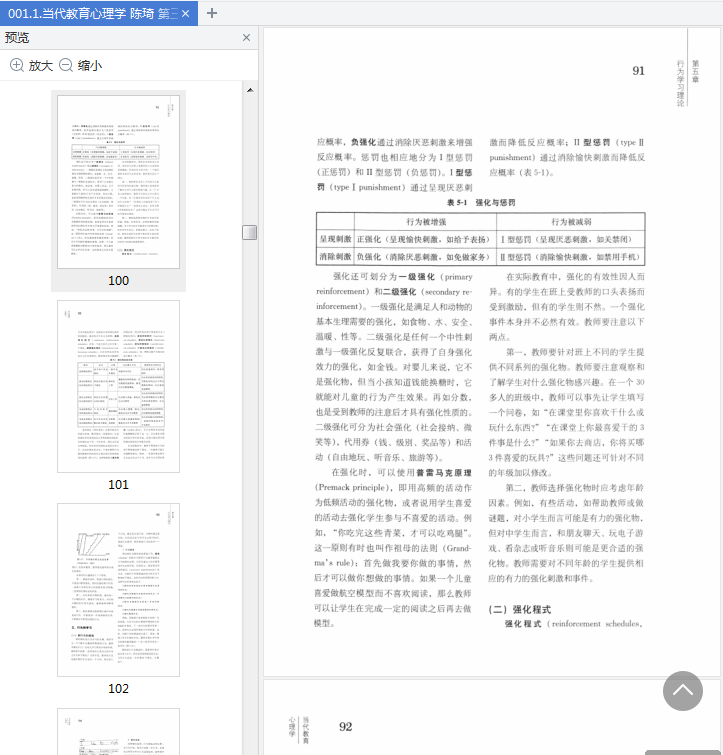Select page 102 thumbnail

click(118, 590)
